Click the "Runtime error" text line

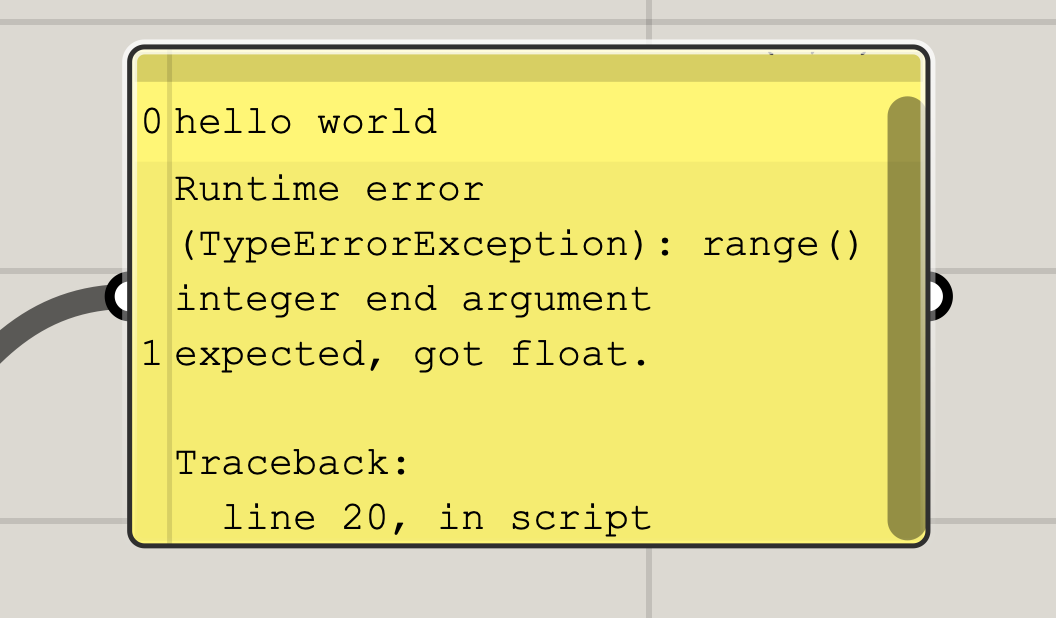[x=329, y=189]
